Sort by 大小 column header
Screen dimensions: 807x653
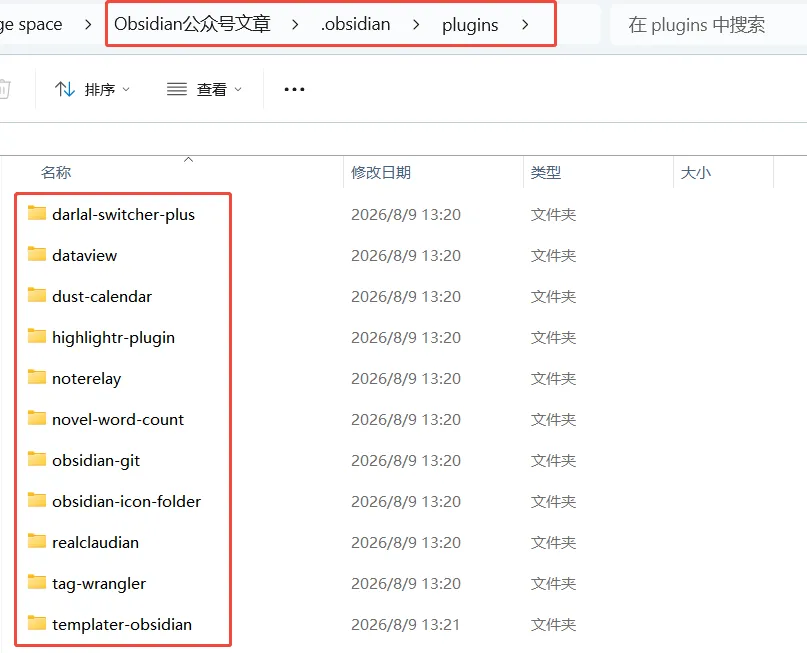(695, 172)
